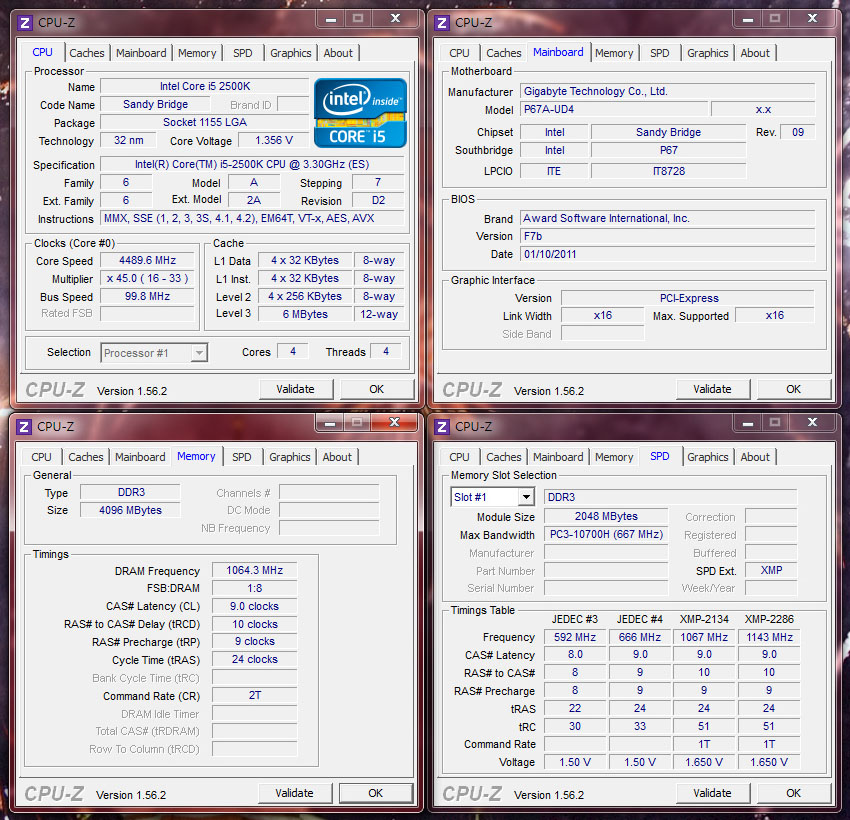Click the Level 3 cache value 6 MBytes
This screenshot has height=820, width=850.
point(305,314)
